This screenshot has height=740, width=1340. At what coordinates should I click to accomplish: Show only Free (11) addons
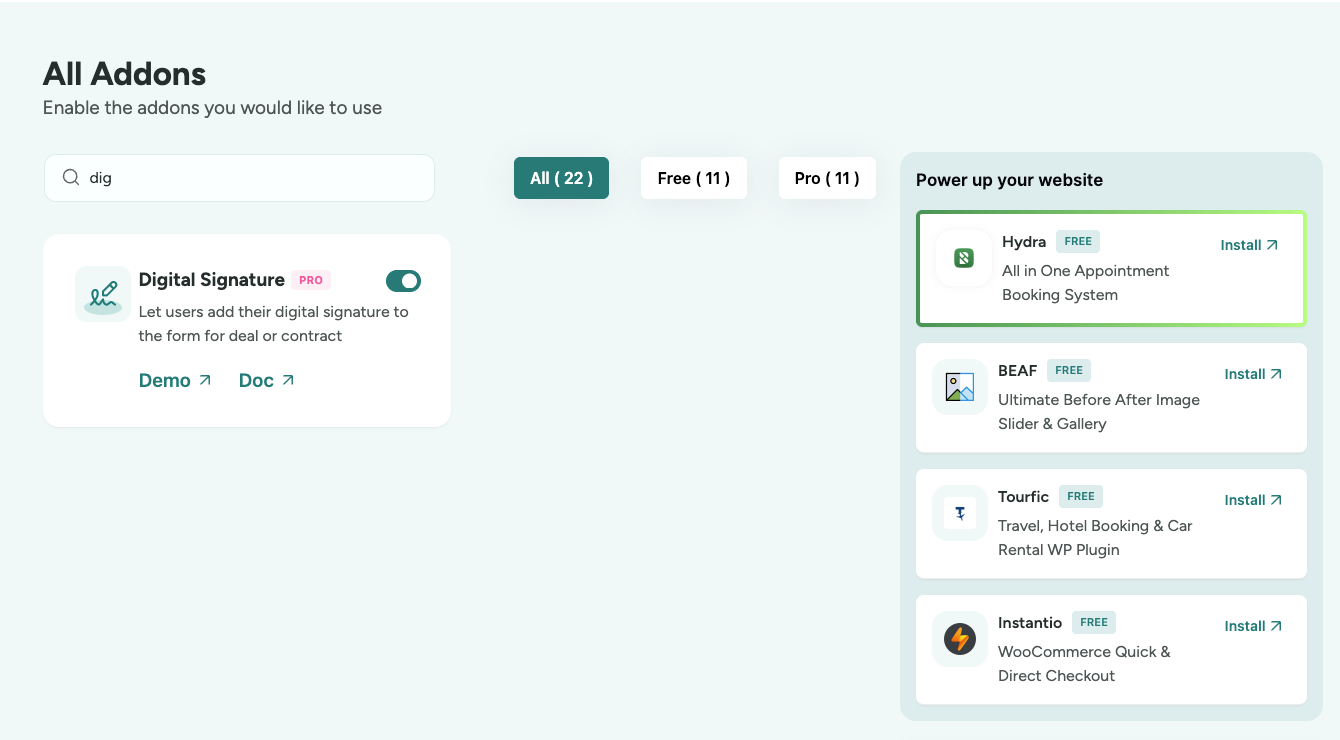tap(693, 178)
